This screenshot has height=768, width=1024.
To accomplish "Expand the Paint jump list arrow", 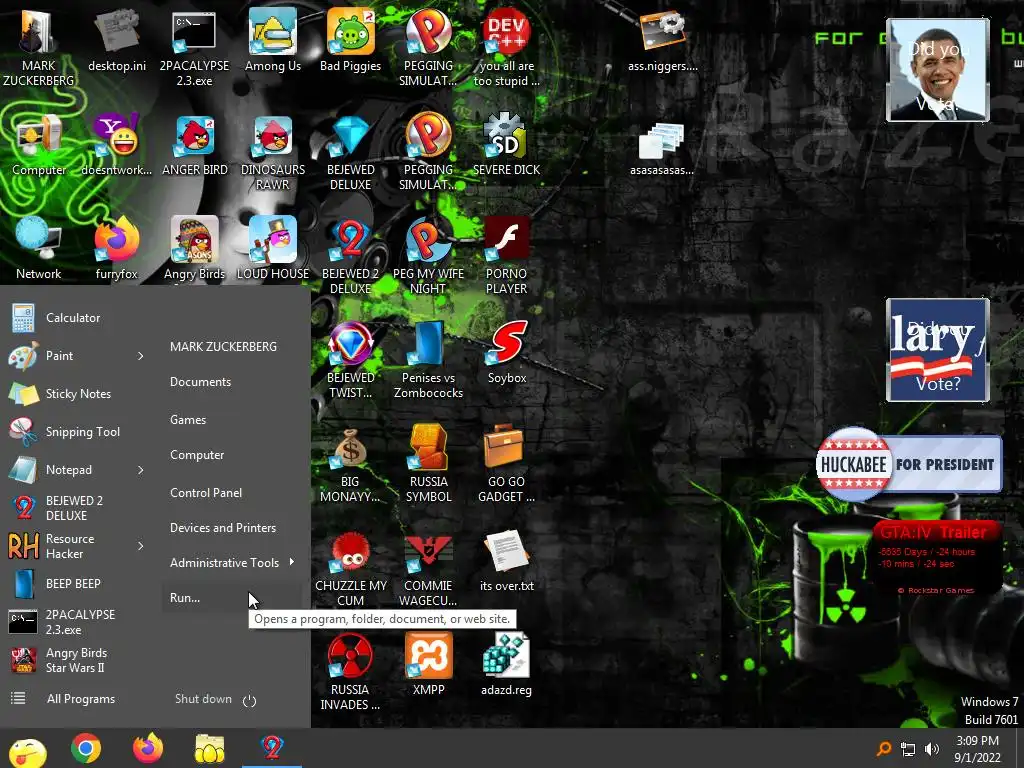I will (141, 356).
